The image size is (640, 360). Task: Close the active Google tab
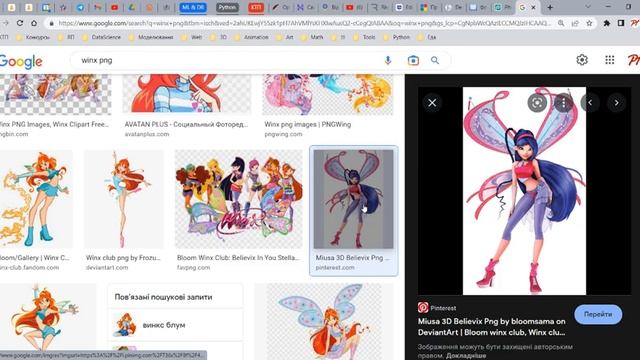tap(533, 7)
